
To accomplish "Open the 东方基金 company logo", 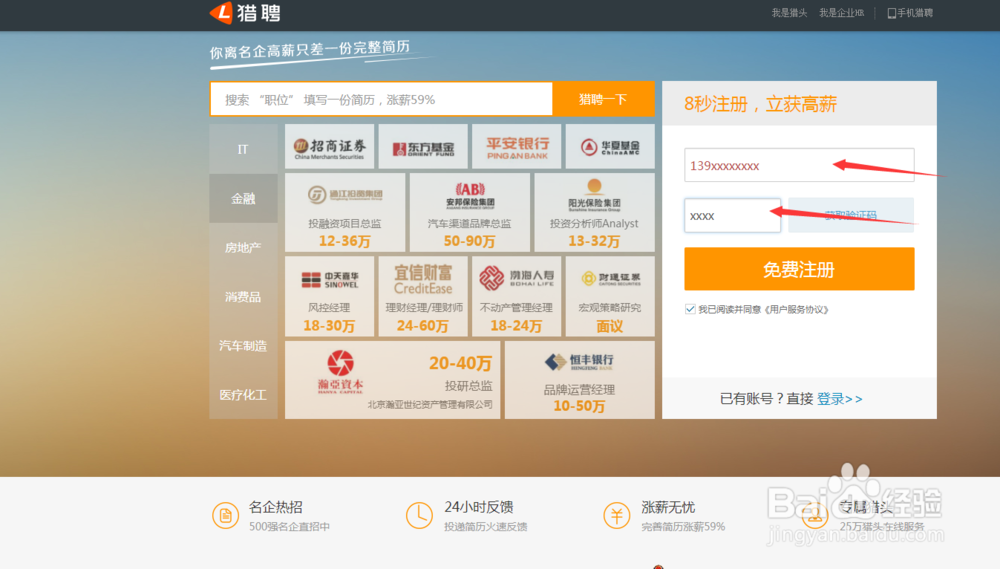I will coord(423,147).
